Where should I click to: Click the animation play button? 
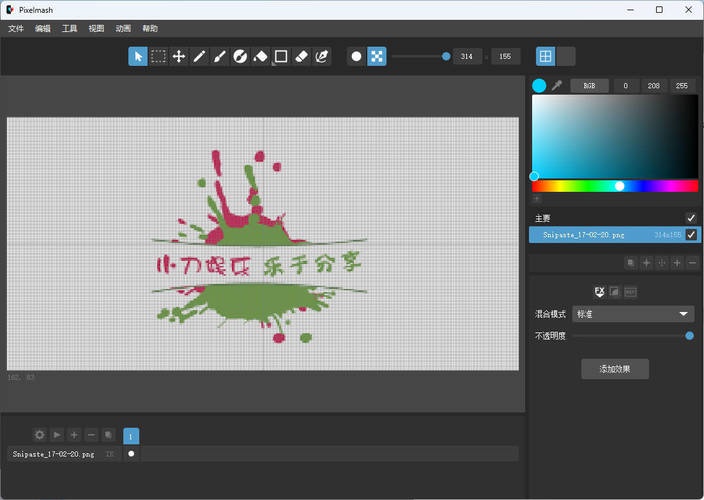click(x=57, y=435)
